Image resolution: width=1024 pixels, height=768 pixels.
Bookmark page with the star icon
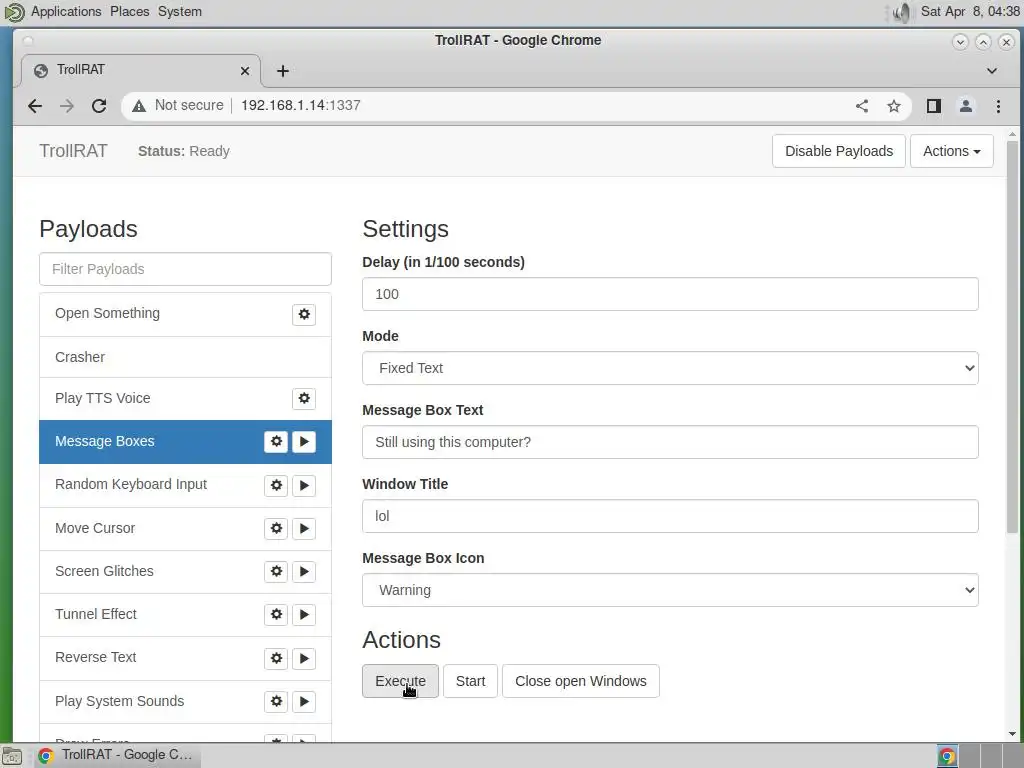click(894, 106)
